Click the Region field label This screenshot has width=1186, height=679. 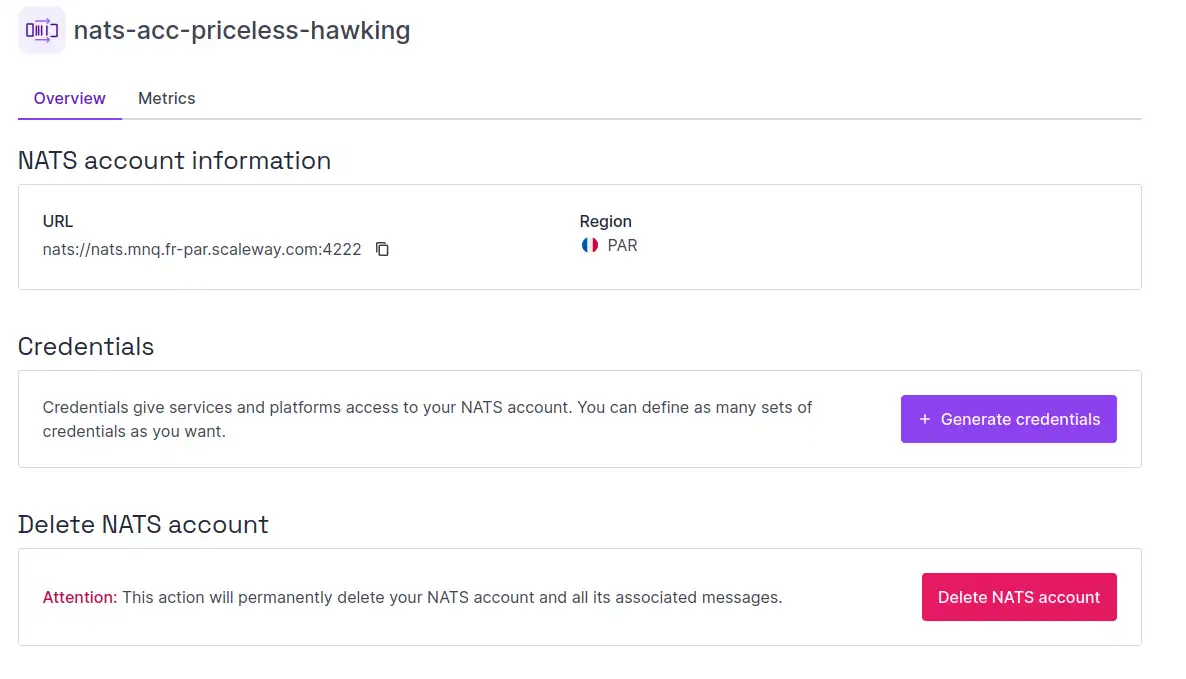605,221
